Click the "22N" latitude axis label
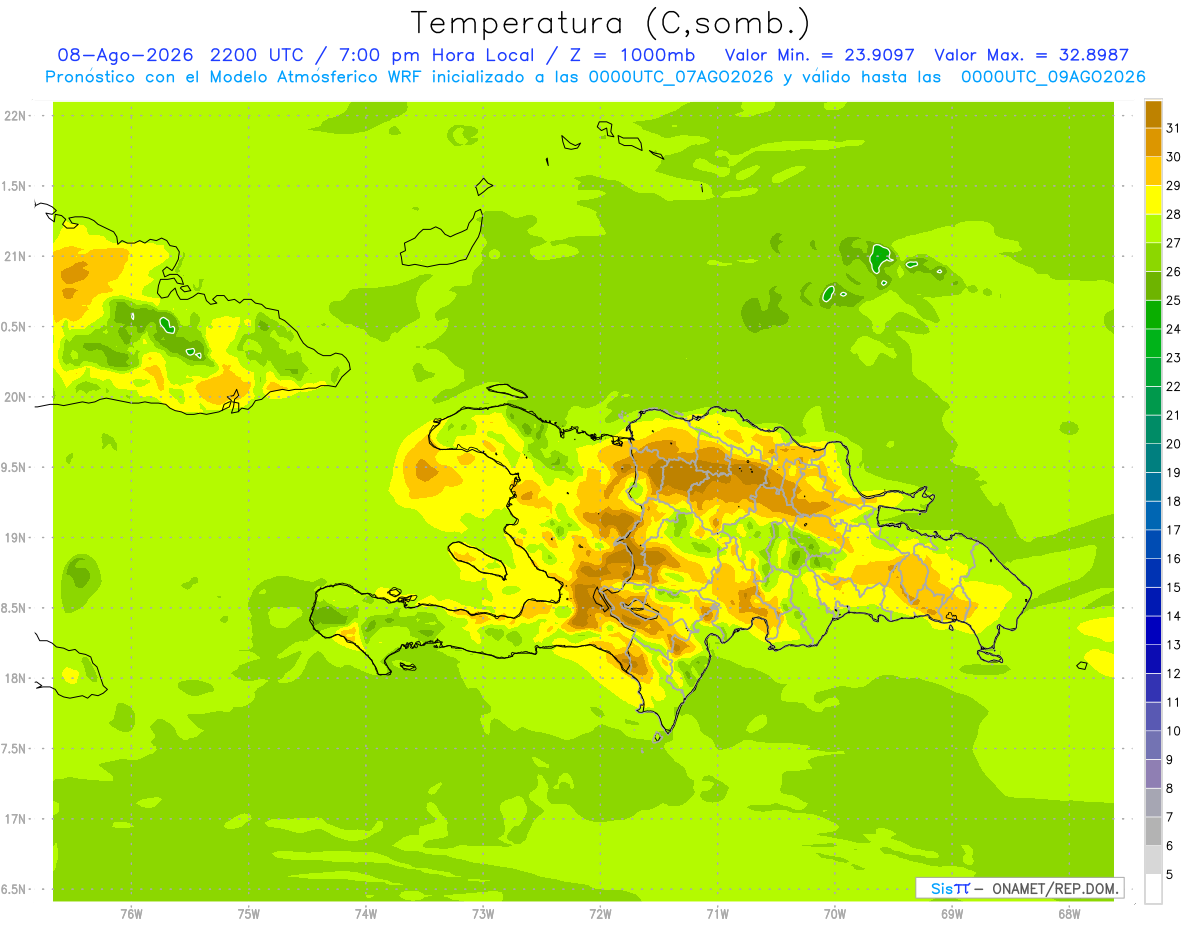This screenshot has height=927, width=1200. (x=15, y=116)
